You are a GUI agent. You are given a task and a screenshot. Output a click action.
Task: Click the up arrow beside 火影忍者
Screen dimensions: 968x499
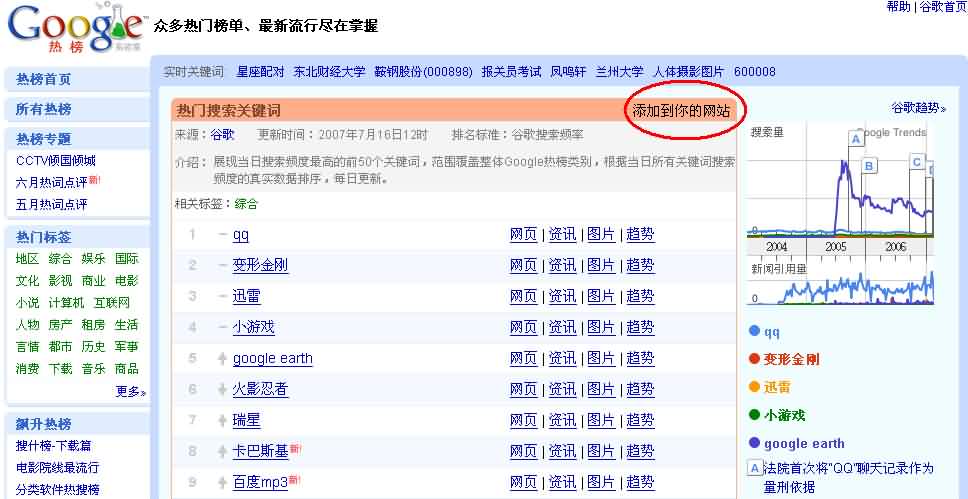click(223, 390)
